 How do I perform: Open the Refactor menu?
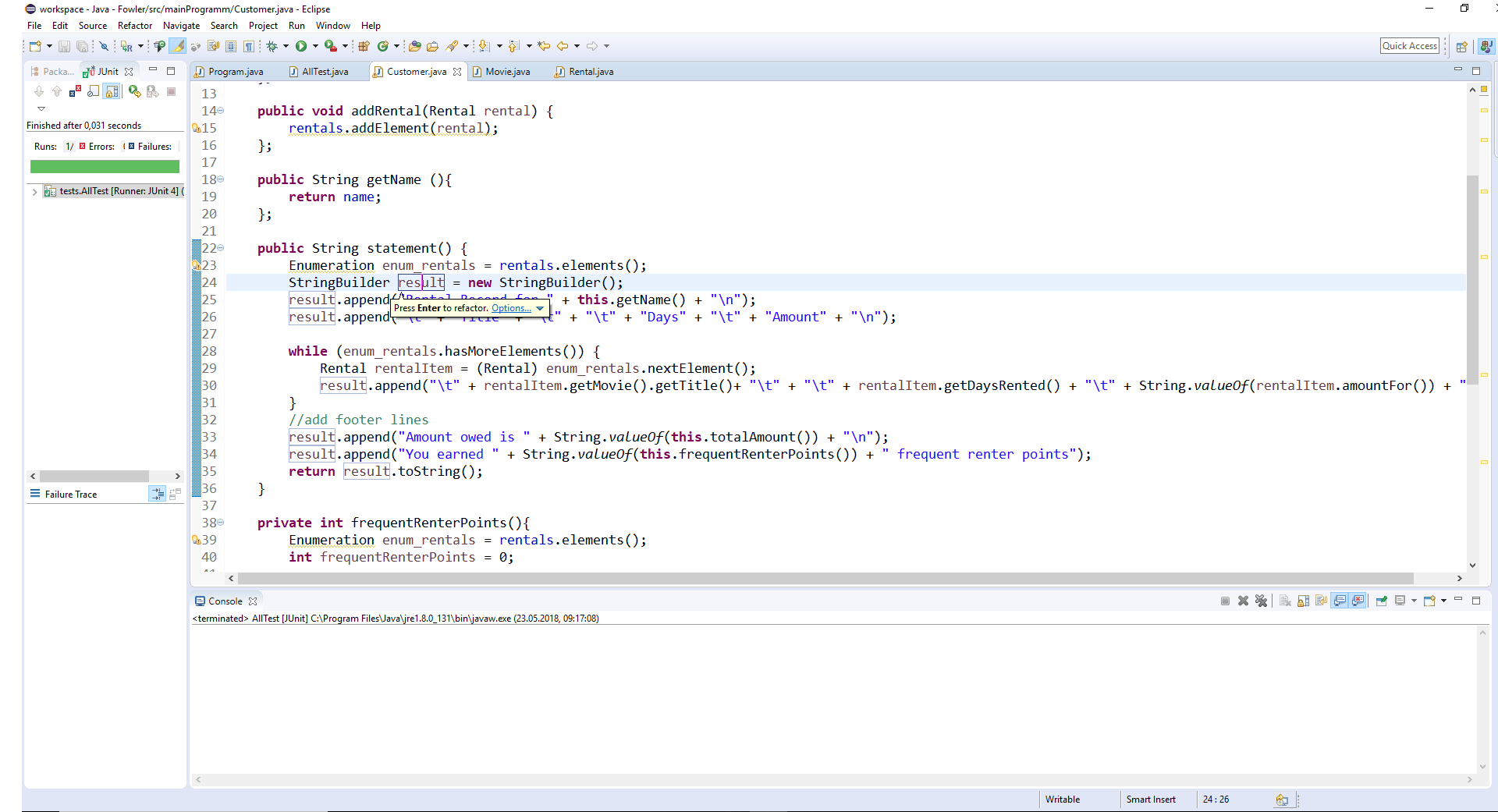(x=135, y=26)
